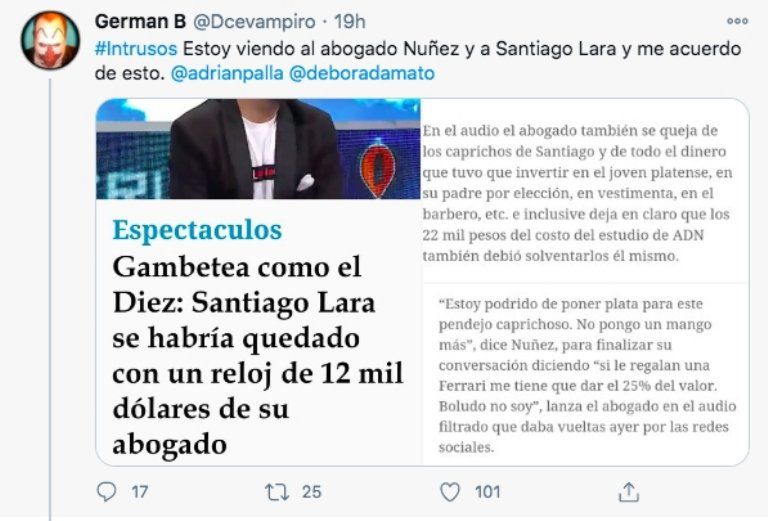Screen dimensions: 768x521
Task: Open the quoted Estoy podrido text image
Action: coord(586,375)
